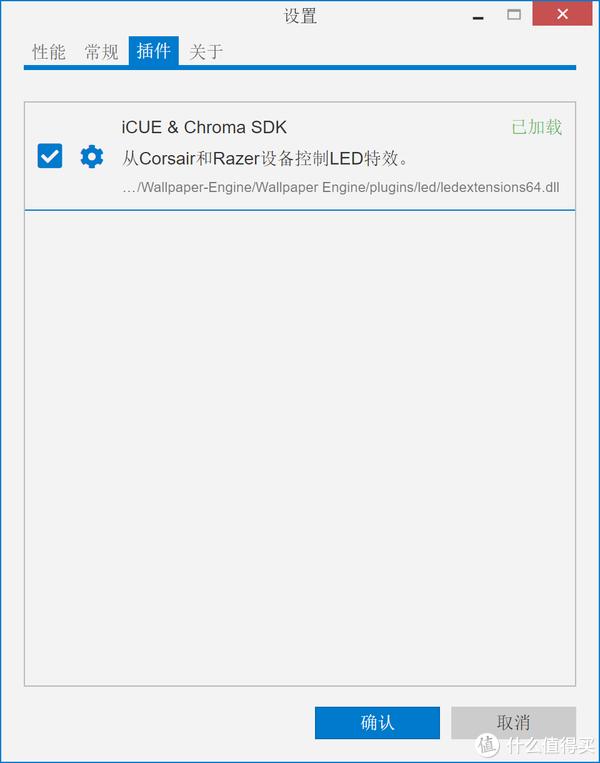Click the empty plugin list area
The image size is (600, 763).
[x=300, y=448]
